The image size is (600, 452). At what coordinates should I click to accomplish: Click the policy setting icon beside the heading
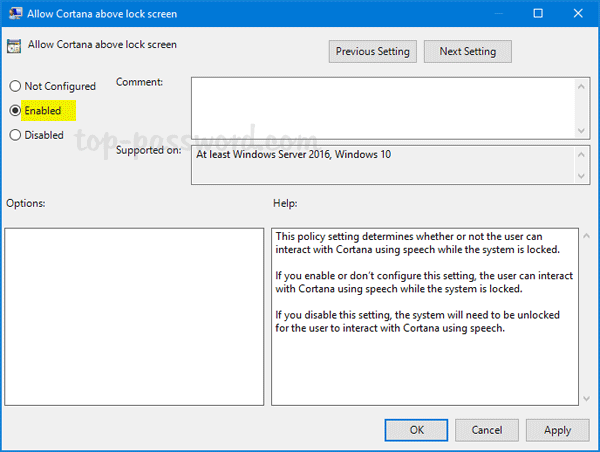[x=13, y=46]
